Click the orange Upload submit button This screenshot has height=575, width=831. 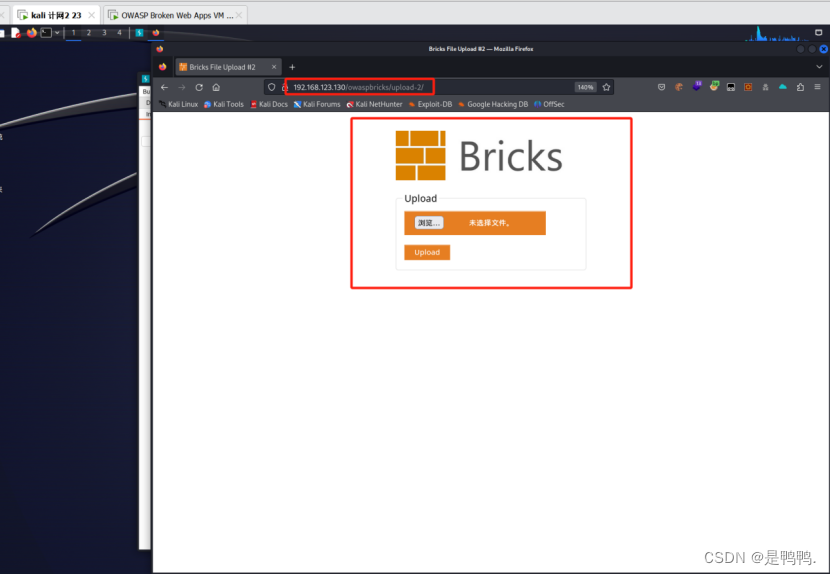click(427, 252)
